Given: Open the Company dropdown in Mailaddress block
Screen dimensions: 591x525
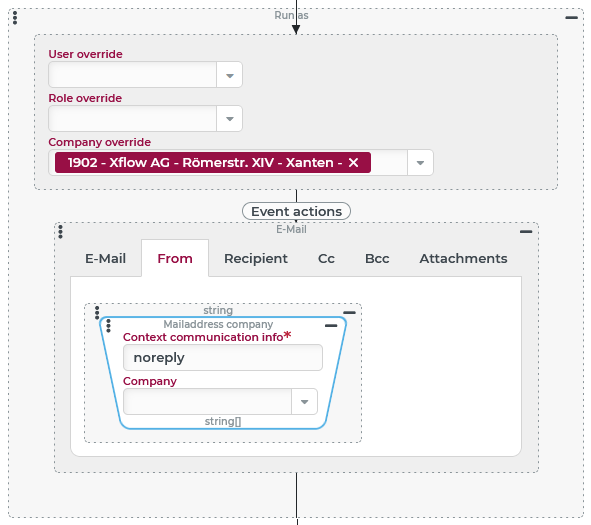Looking at the screenshot, I should pyautogui.click(x=305, y=402).
